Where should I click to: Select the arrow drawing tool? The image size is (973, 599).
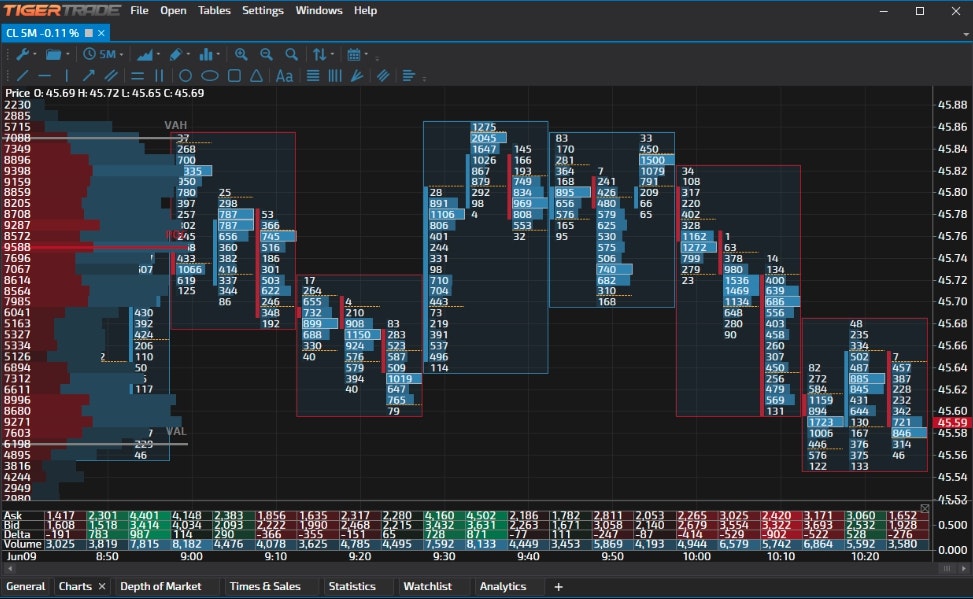[x=88, y=75]
